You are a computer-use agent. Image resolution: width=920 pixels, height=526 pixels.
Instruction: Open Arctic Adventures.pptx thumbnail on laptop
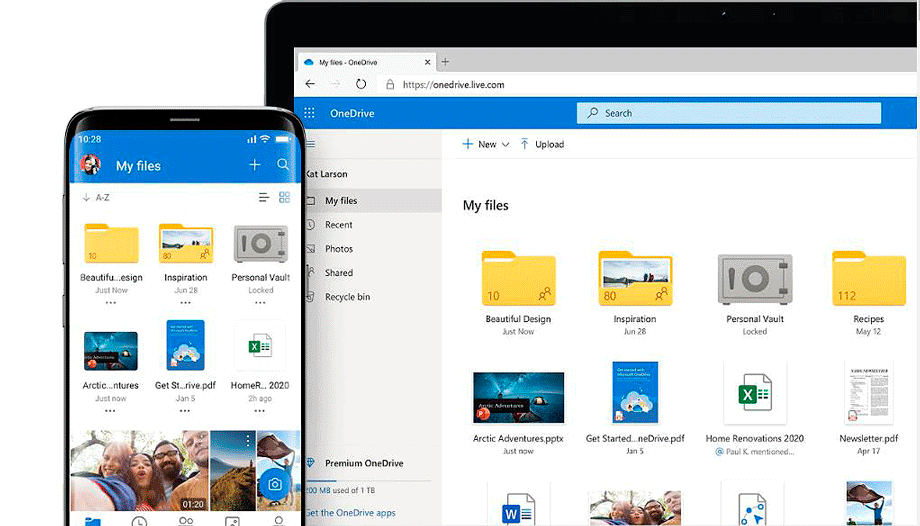tap(518, 397)
